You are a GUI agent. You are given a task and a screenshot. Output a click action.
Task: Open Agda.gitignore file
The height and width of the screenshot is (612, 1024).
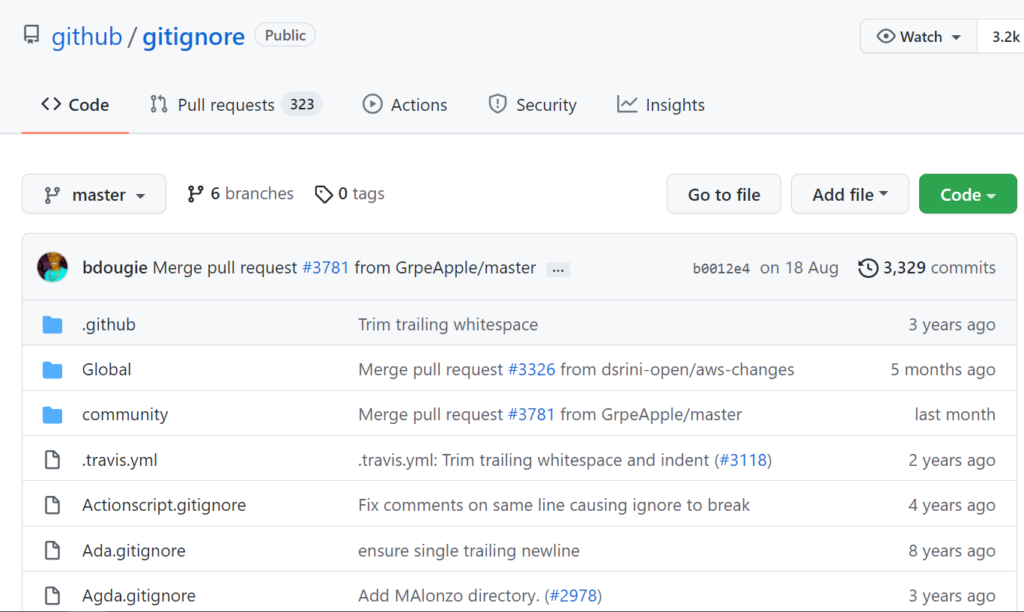click(x=138, y=596)
